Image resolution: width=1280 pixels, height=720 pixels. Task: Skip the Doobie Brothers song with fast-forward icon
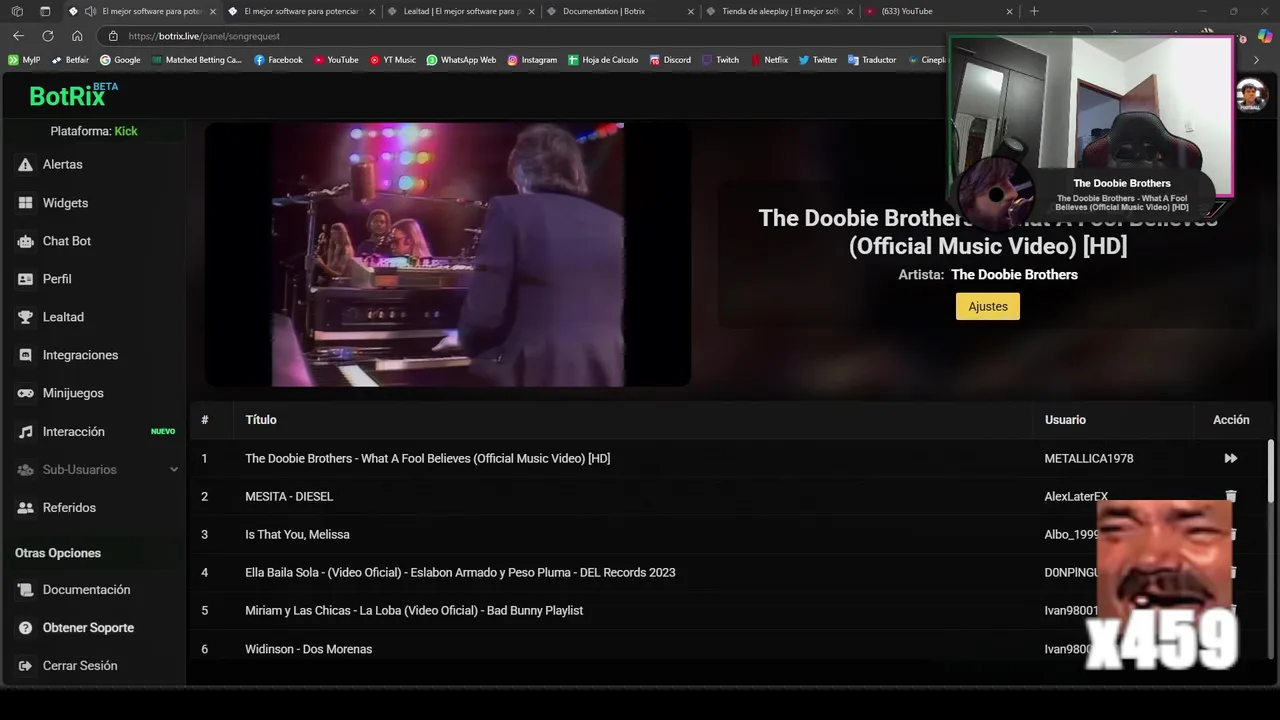point(1231,458)
